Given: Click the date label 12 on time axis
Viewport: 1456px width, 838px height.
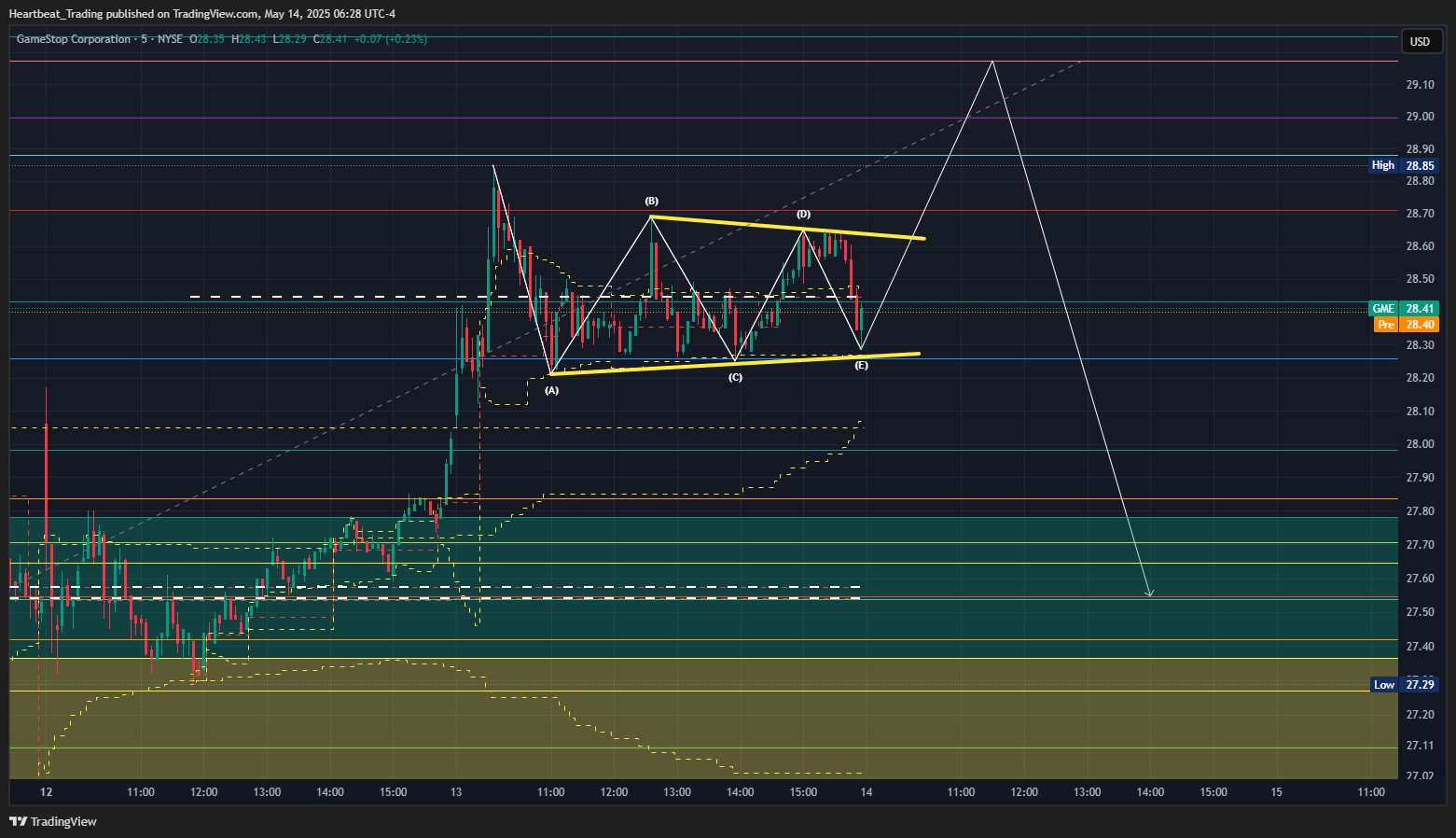Looking at the screenshot, I should 47,792.
